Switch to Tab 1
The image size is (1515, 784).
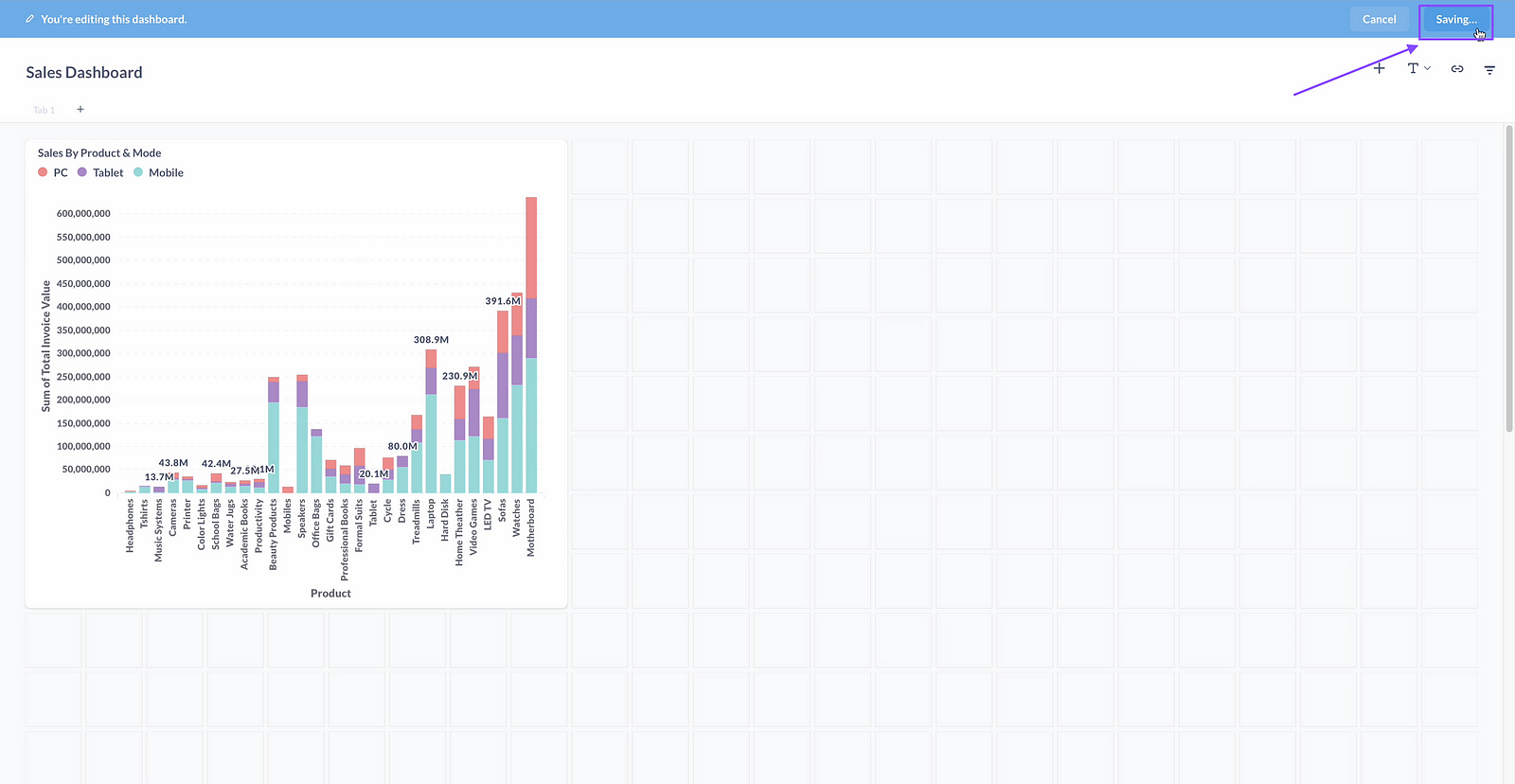pos(44,110)
